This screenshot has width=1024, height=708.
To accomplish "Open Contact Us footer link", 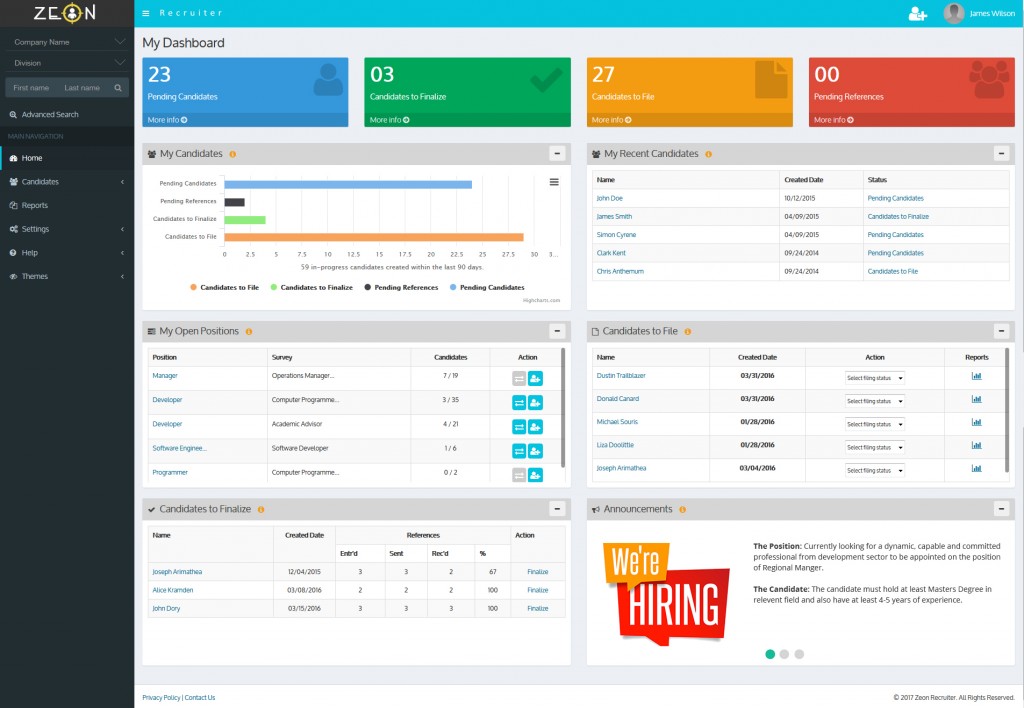I will (200, 698).
